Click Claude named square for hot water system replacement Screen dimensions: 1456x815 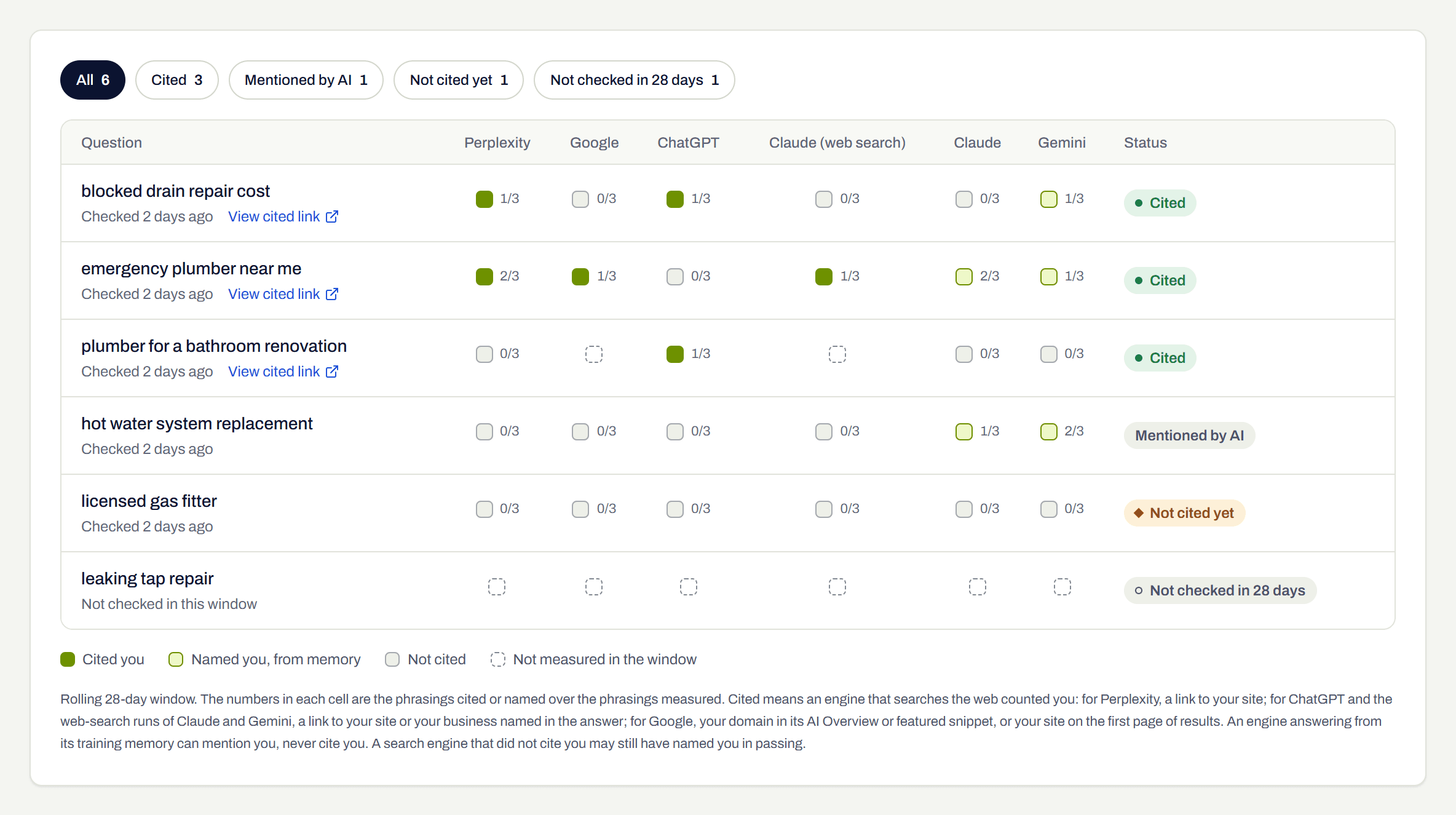click(x=964, y=431)
